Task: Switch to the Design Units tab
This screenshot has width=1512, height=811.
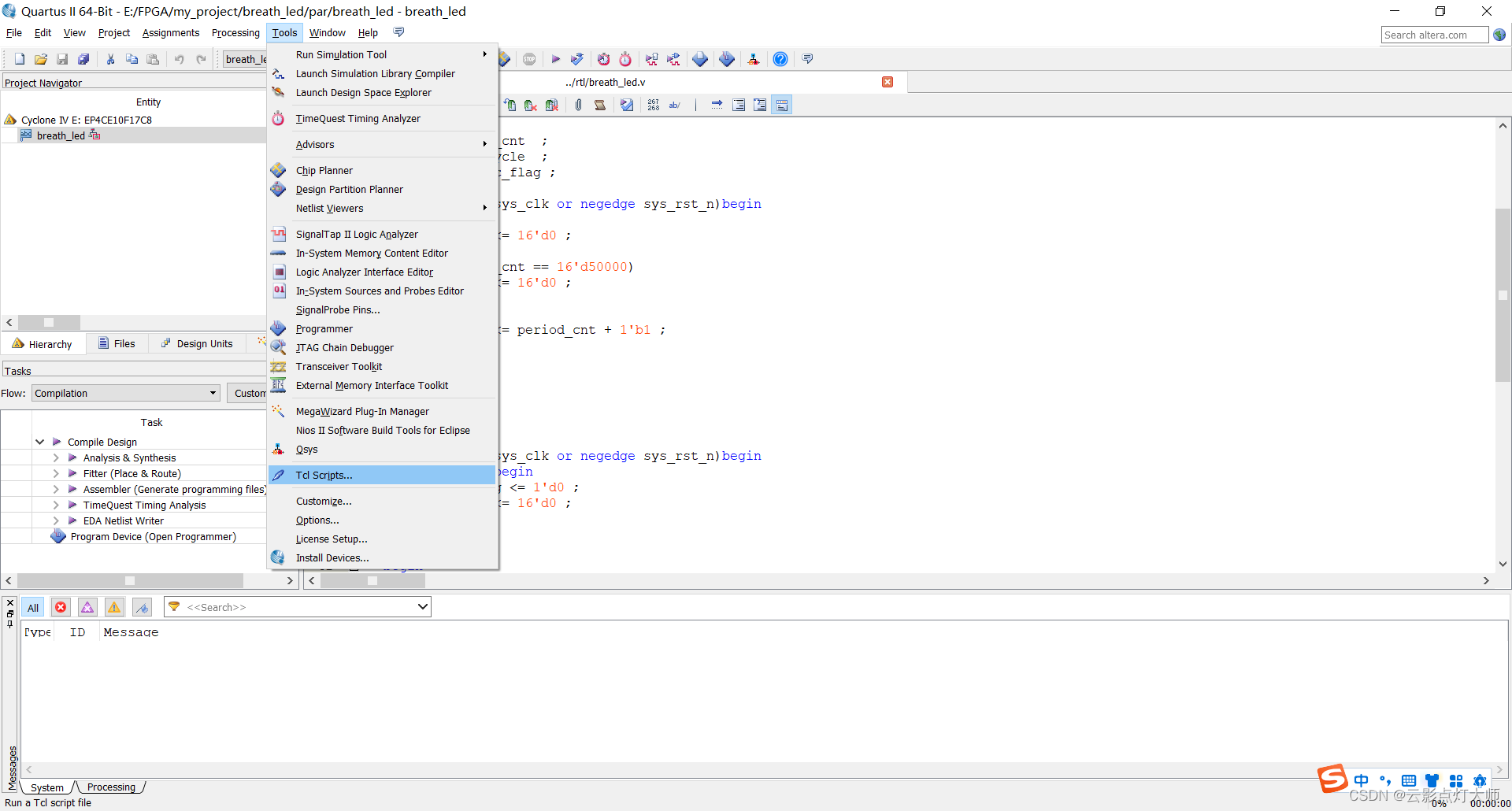Action: (197, 343)
